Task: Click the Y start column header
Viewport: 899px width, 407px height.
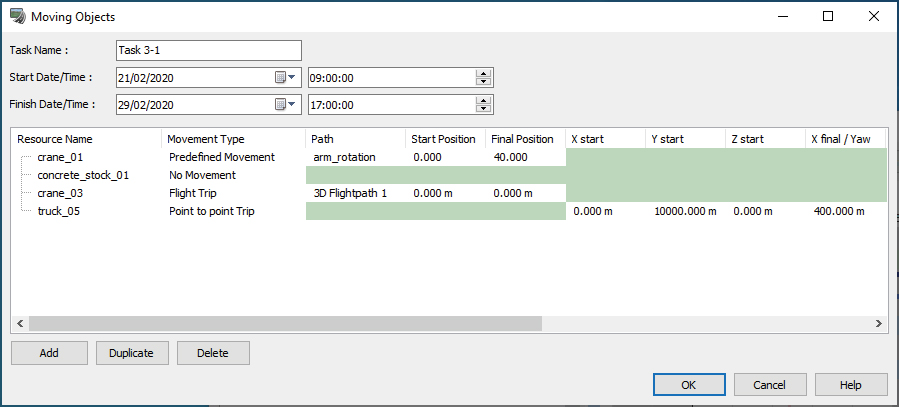Action: (x=686, y=139)
